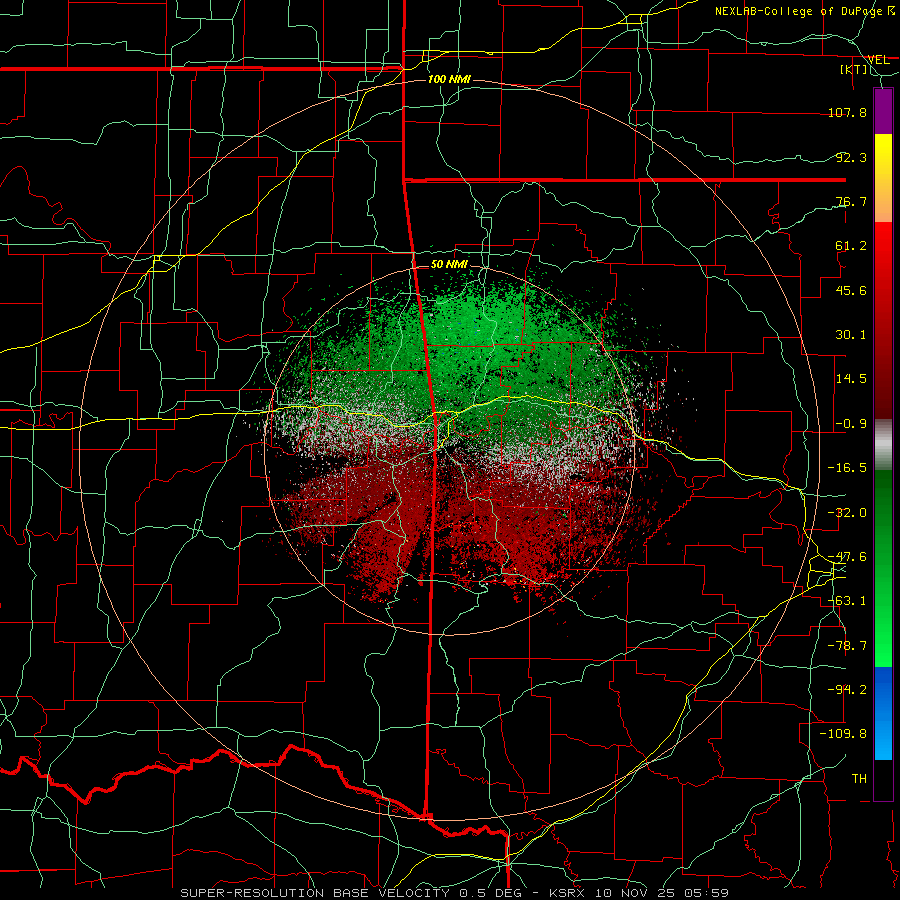Click the 100 NMI range ring label
The image size is (900, 900).
(449, 79)
